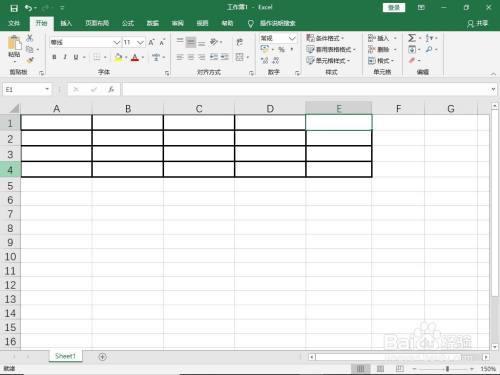Toggle Italic formatting
Image resolution: width=500 pixels, height=375 pixels.
click(65, 57)
